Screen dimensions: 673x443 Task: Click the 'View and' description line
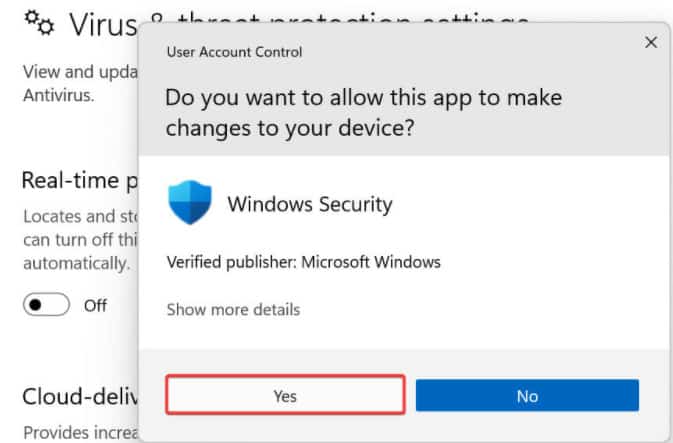[x=78, y=72]
